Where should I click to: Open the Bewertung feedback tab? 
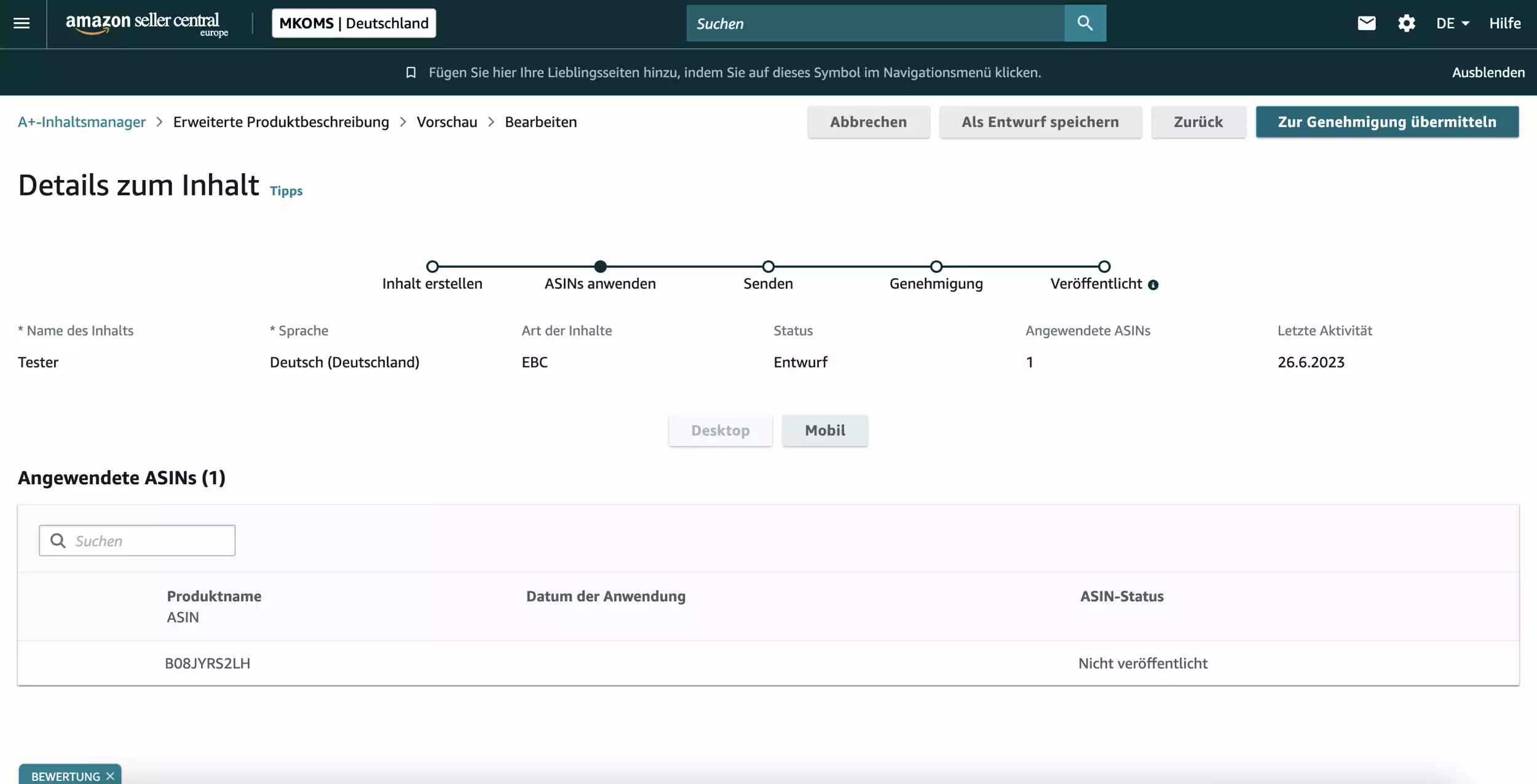tap(66, 776)
